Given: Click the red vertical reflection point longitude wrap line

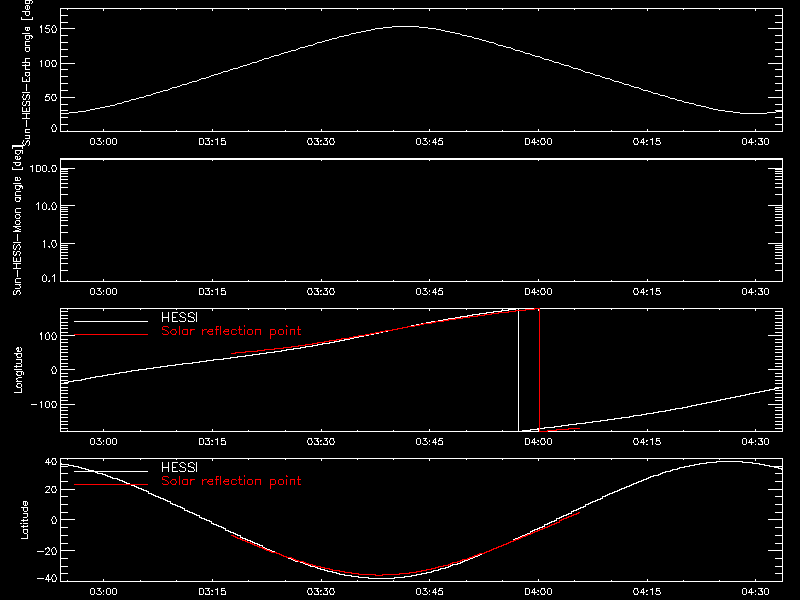Looking at the screenshot, I should pyautogui.click(x=539, y=370).
